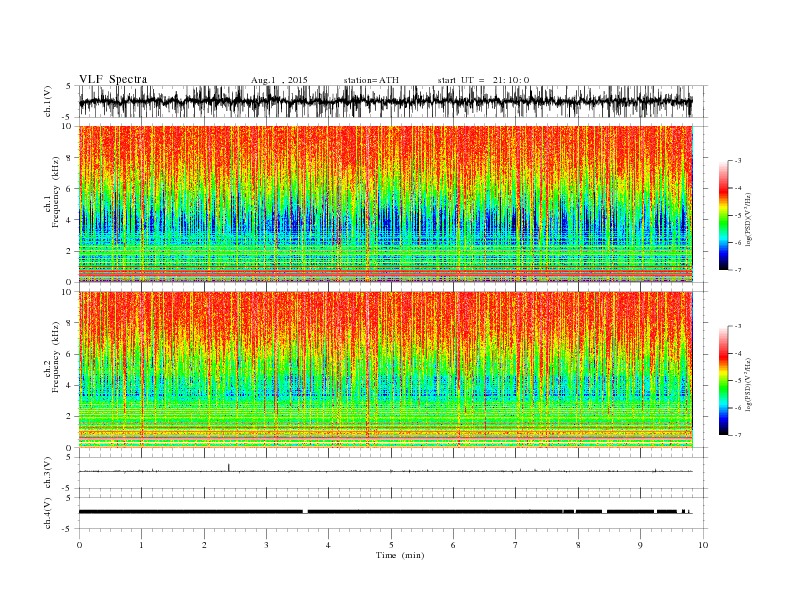Click the ch.1 spectrogram "6" kHz tick label
Image resolution: width=792 pixels, height=612 pixels.
(70, 189)
